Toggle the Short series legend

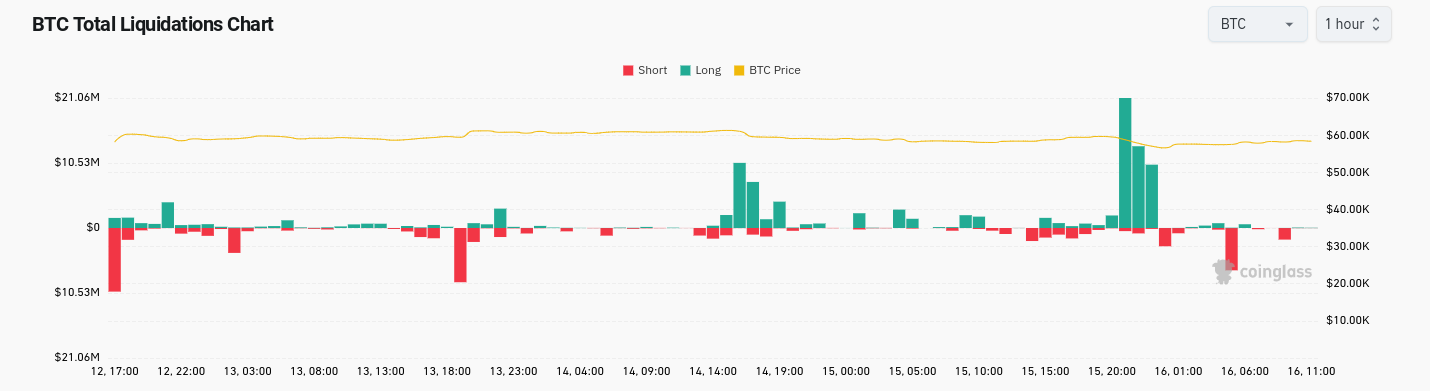[x=644, y=70]
